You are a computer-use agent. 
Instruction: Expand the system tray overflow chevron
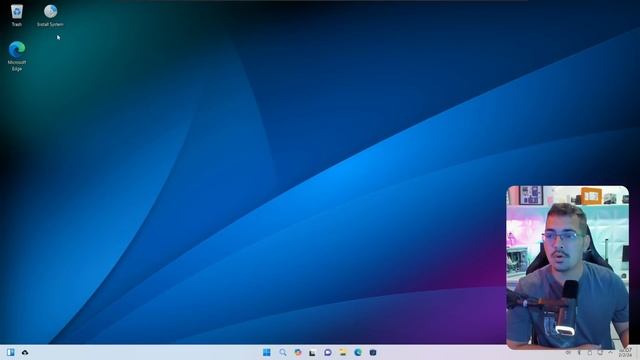pyautogui.click(x=610, y=352)
